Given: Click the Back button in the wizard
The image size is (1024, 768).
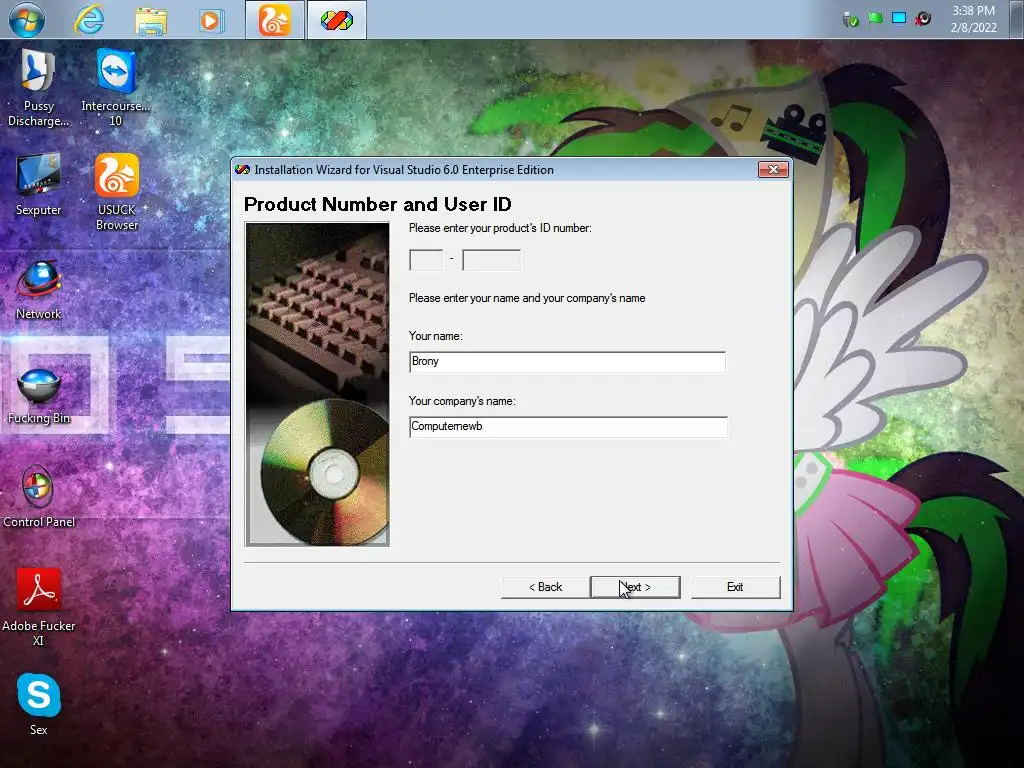Looking at the screenshot, I should click(x=545, y=587).
